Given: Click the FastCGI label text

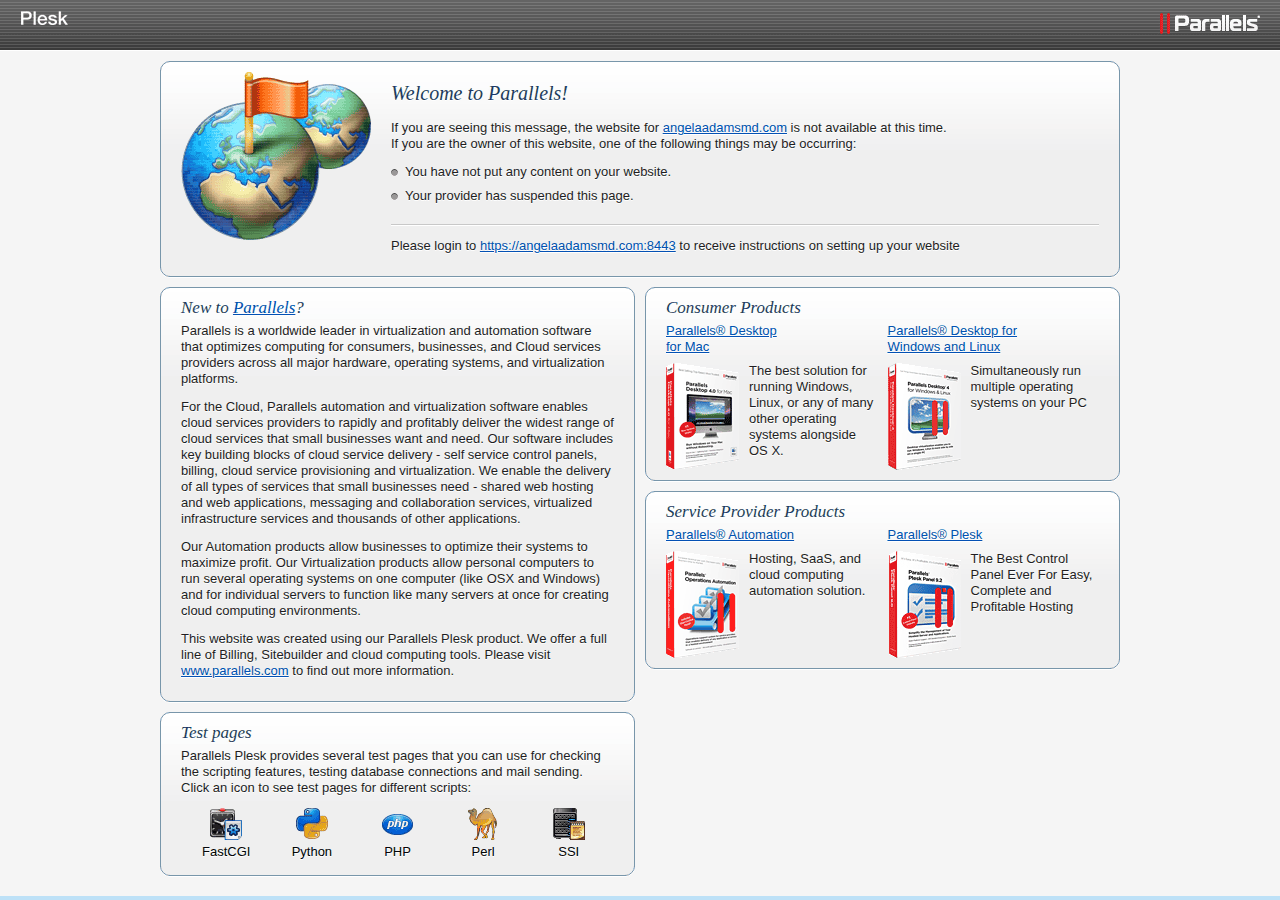Looking at the screenshot, I should click(x=226, y=852).
